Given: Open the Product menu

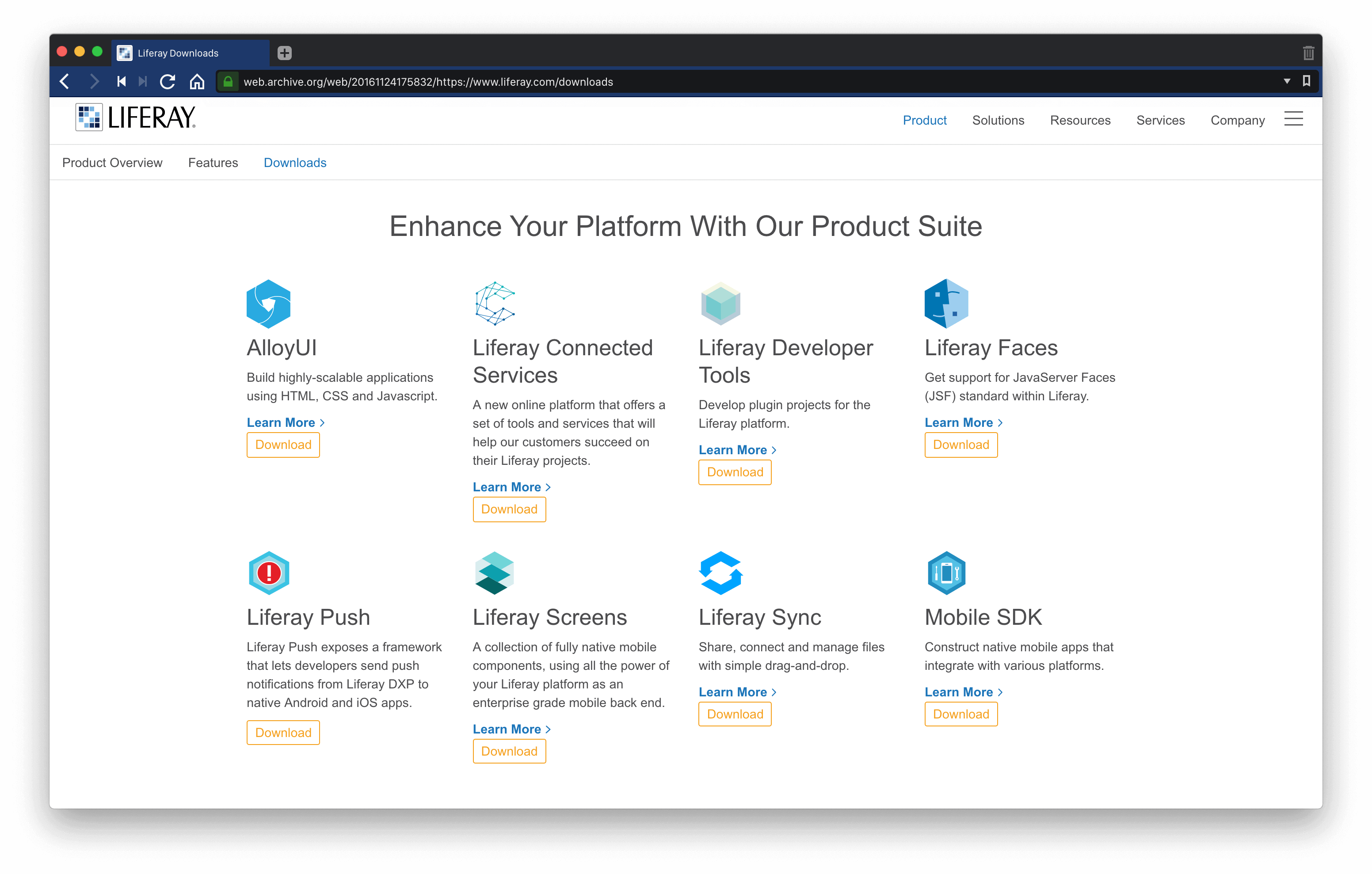Looking at the screenshot, I should pyautogui.click(x=924, y=120).
